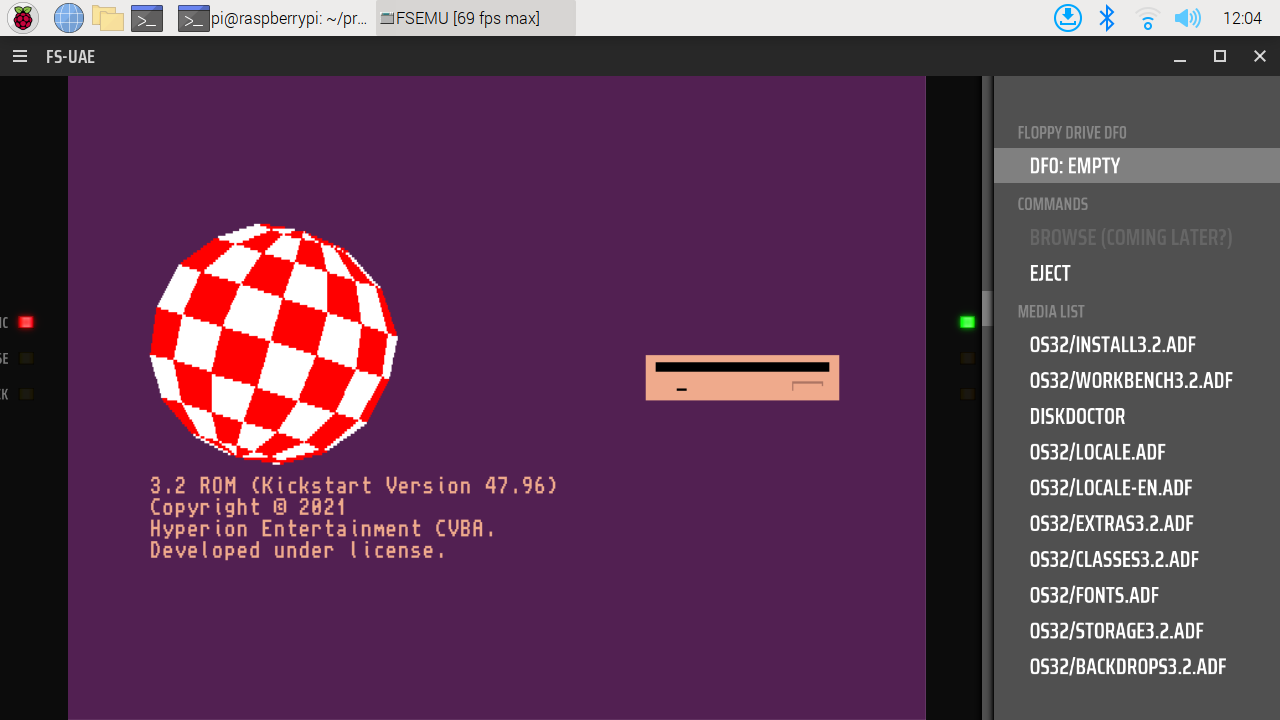Image resolution: width=1280 pixels, height=720 pixels.
Task: Choose DISKDOCTOR from the media list
Action: pyautogui.click(x=1077, y=417)
